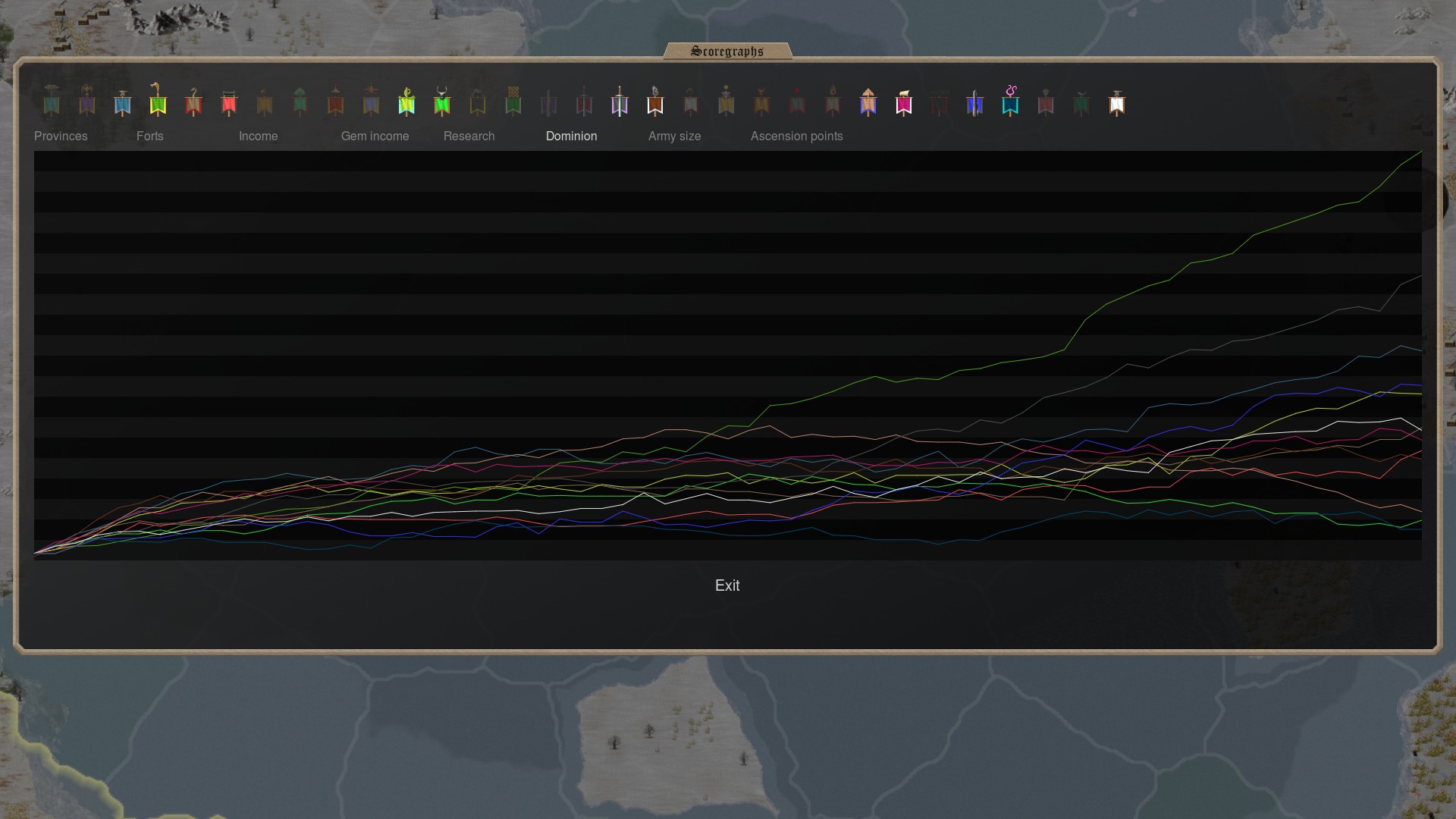Click dim gray banner with ring topper
Viewport: 1456px width, 819px height.
pyautogui.click(x=691, y=102)
